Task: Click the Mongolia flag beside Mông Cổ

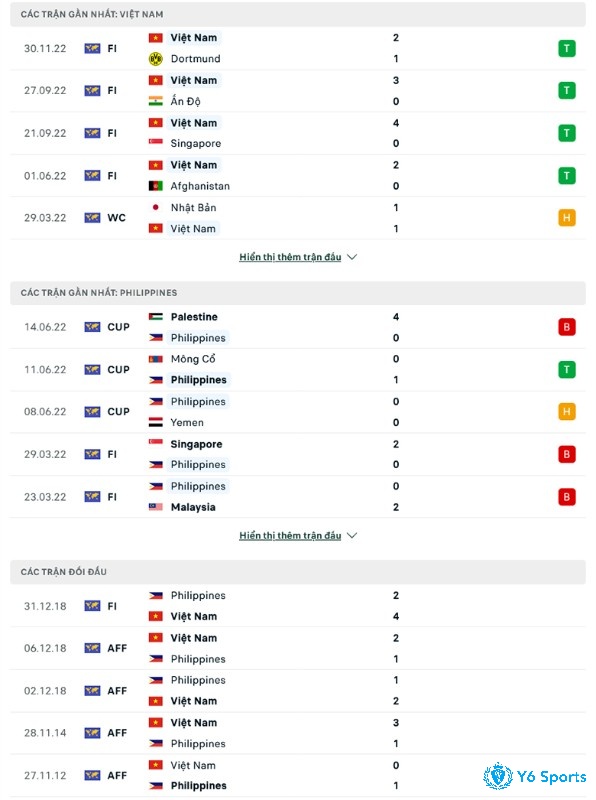Action: (x=156, y=359)
